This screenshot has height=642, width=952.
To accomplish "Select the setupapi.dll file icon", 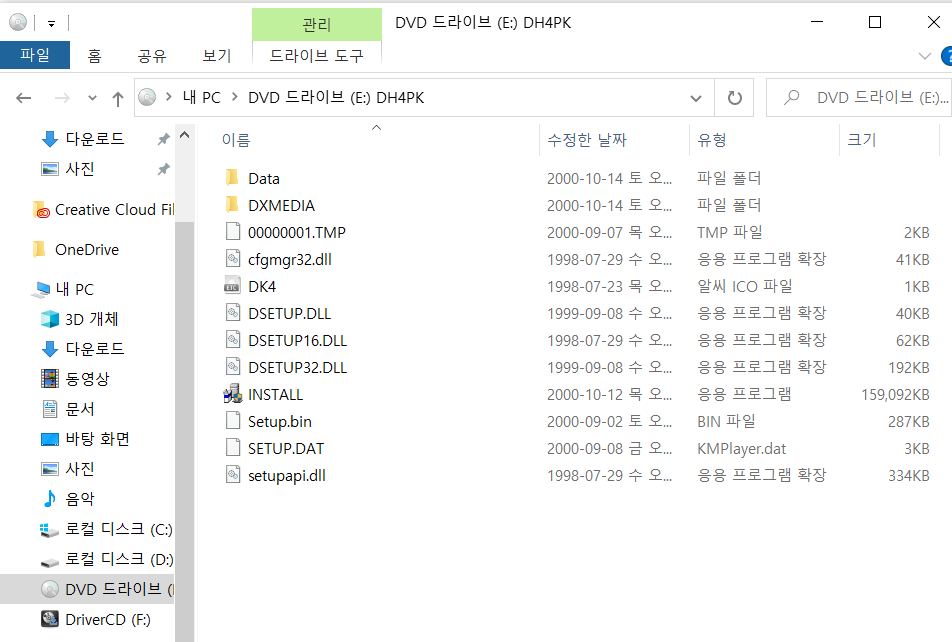I will (233, 475).
